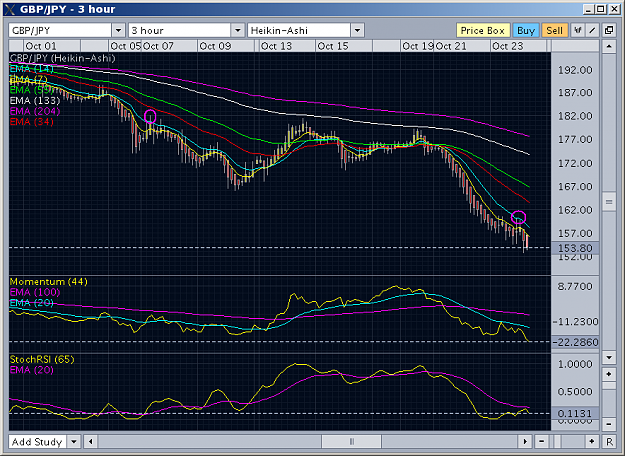Screen dimensions: 625x456
Task: Select the EMA (14) study label
Action: (31, 69)
